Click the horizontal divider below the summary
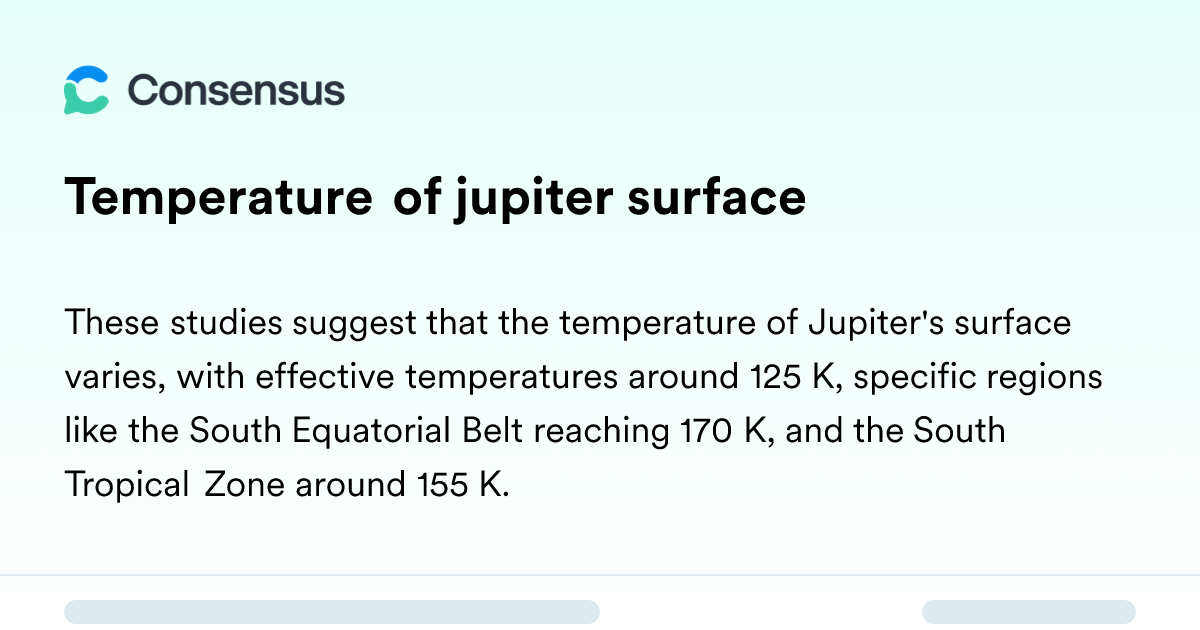 (x=600, y=575)
